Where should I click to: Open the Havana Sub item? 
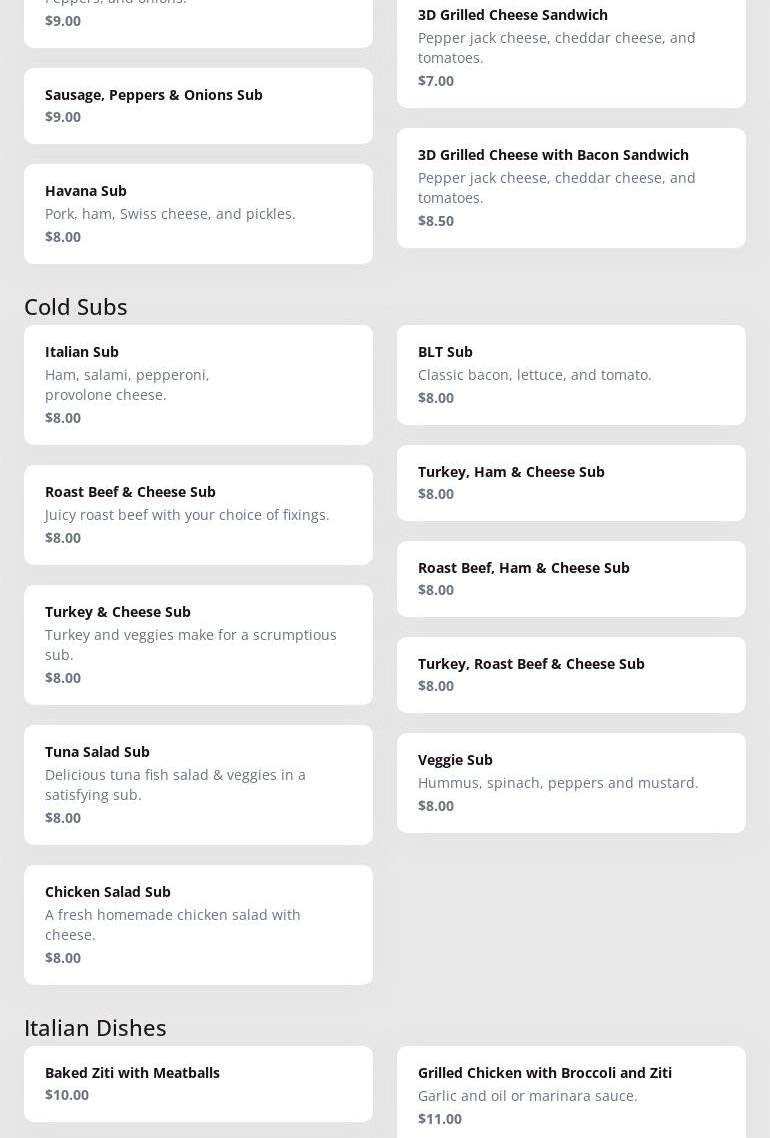pyautogui.click(x=198, y=213)
